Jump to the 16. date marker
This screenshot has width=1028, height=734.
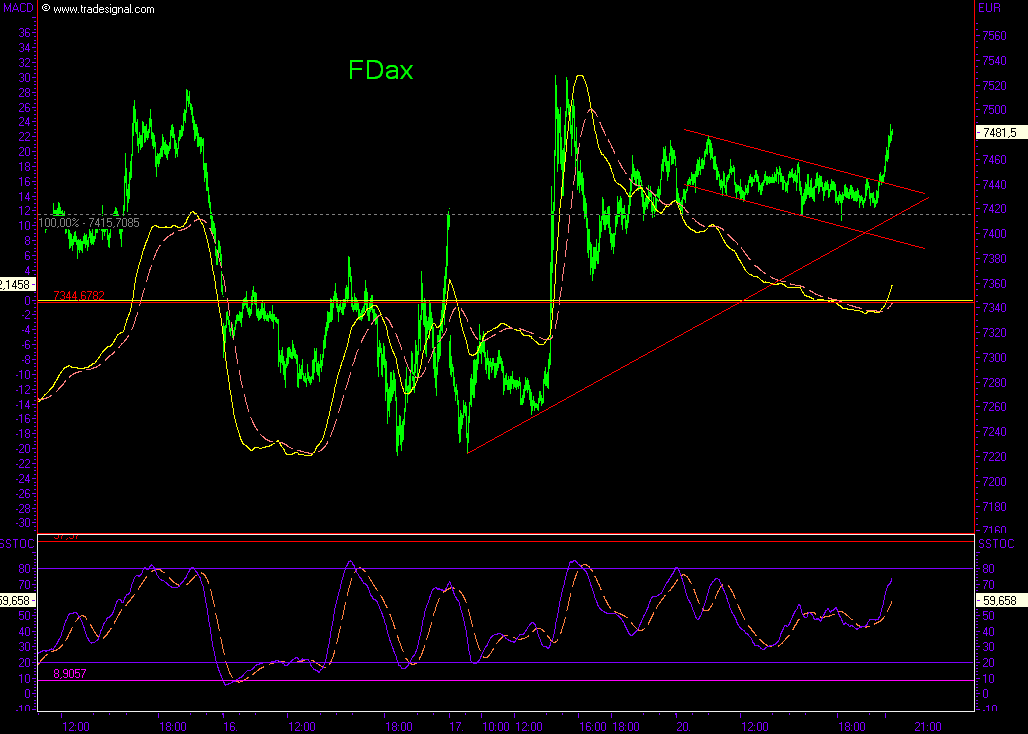point(230,726)
